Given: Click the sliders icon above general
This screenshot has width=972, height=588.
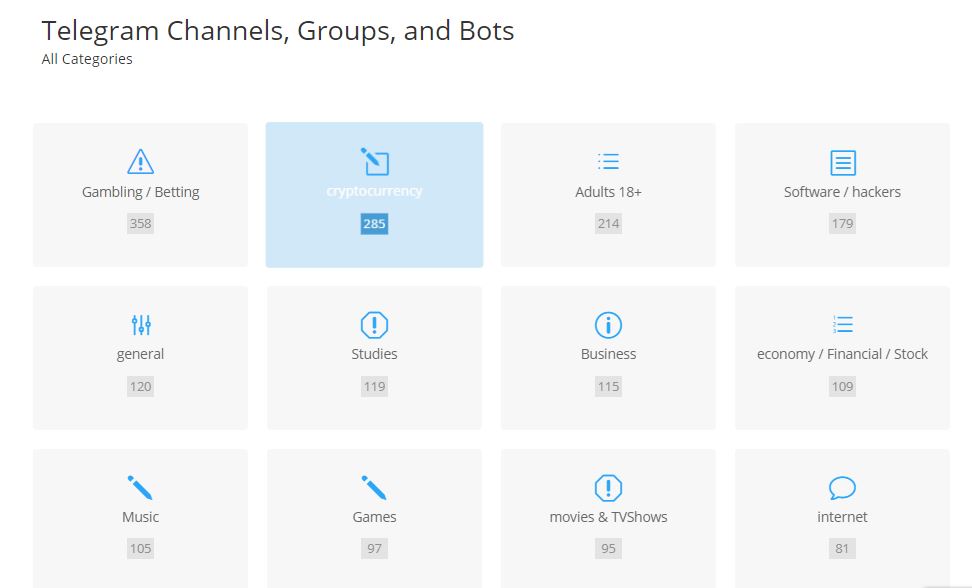Looking at the screenshot, I should pos(141,325).
